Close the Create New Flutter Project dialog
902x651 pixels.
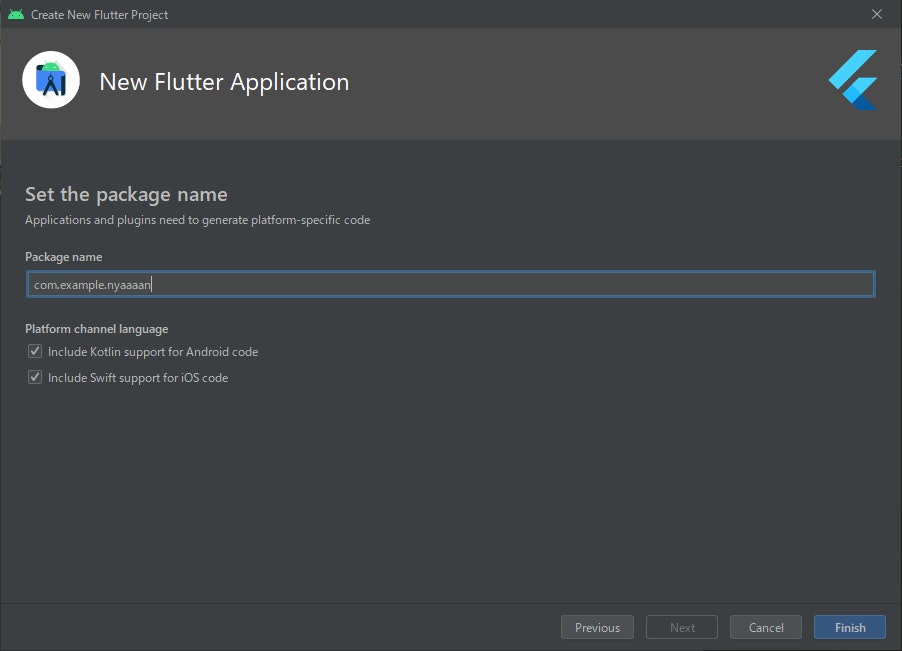[877, 14]
